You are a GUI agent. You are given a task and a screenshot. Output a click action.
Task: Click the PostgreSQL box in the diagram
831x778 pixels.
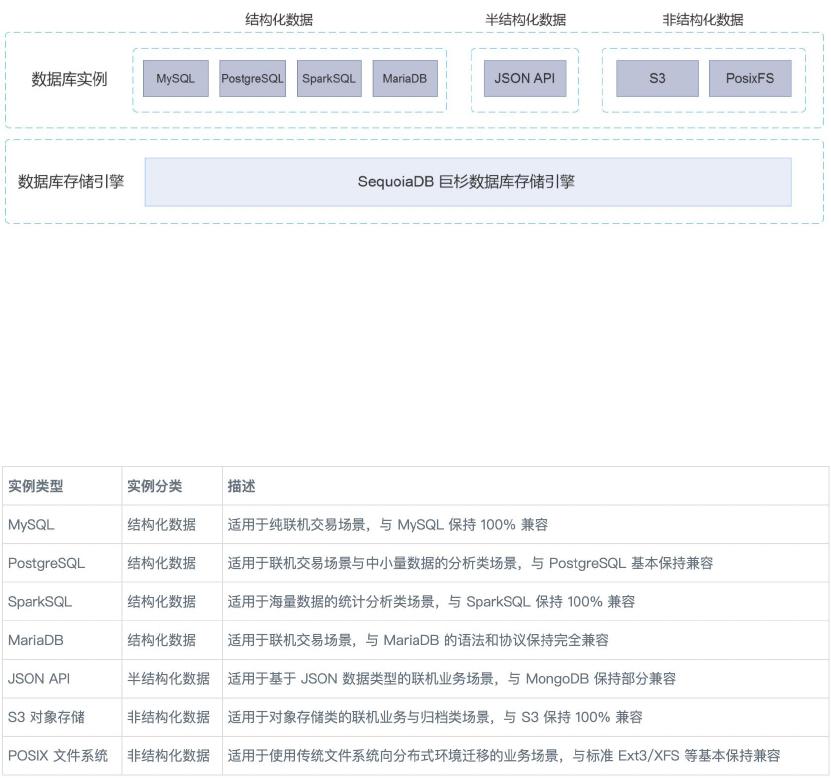coord(252,78)
